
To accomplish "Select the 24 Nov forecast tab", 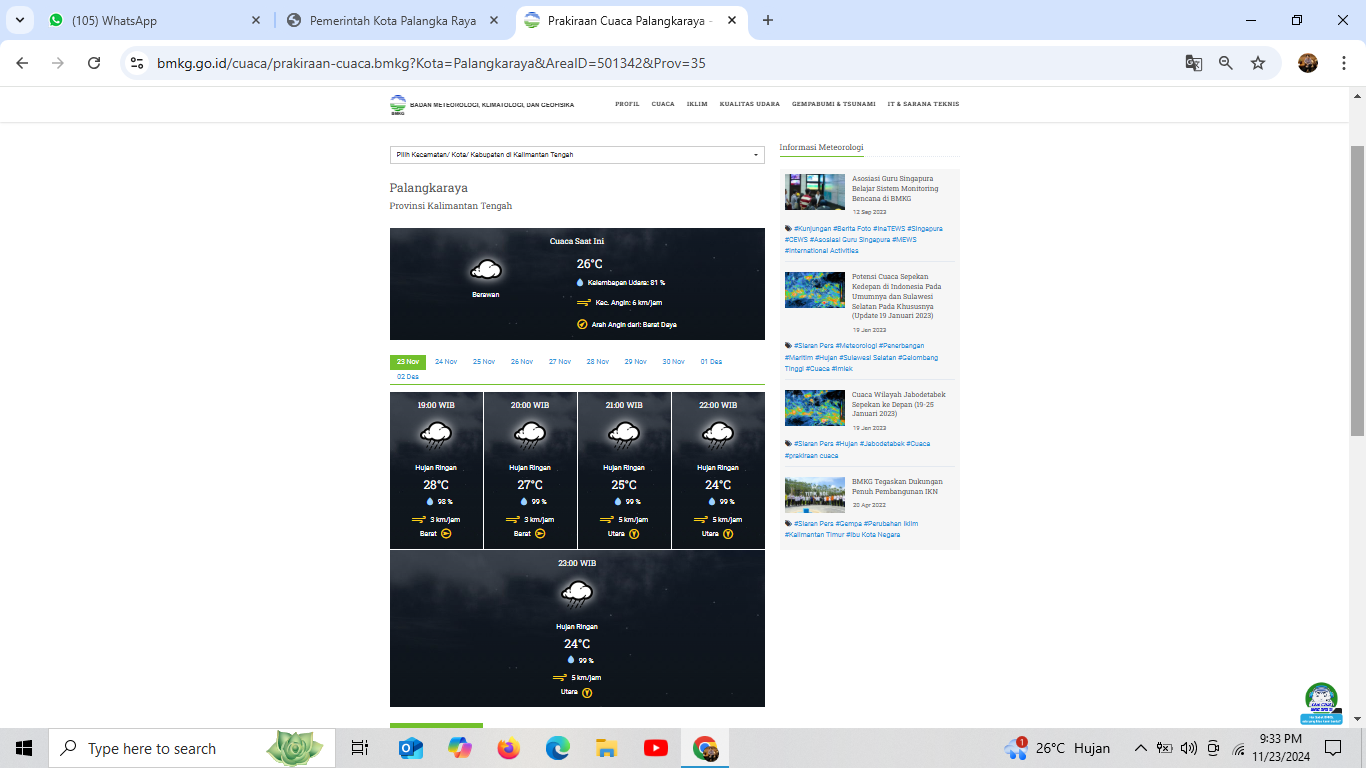I will point(446,362).
